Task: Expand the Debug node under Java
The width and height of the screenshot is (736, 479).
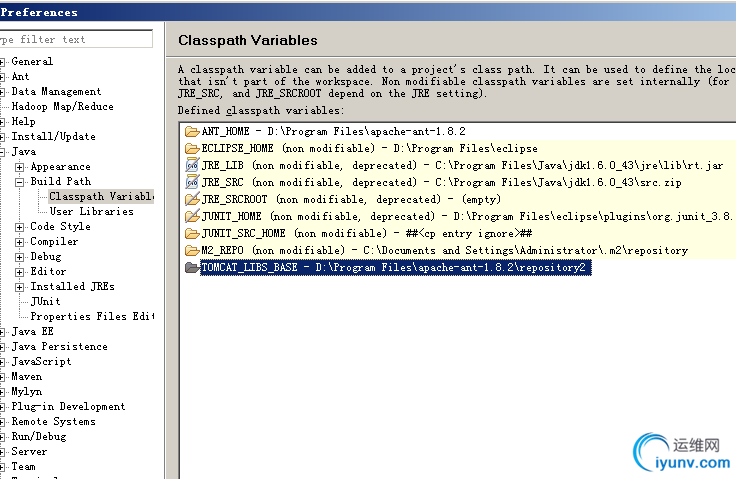Action: [x=19, y=257]
